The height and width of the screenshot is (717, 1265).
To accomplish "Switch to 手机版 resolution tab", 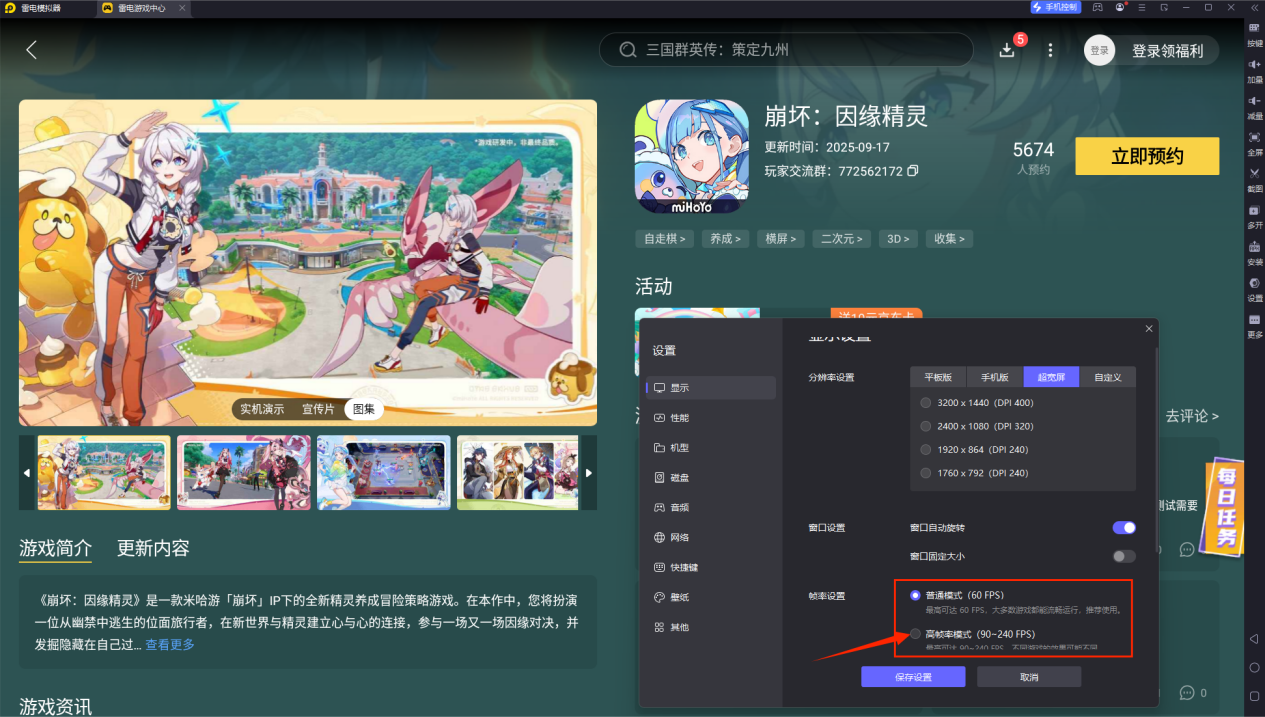I will click(x=995, y=377).
